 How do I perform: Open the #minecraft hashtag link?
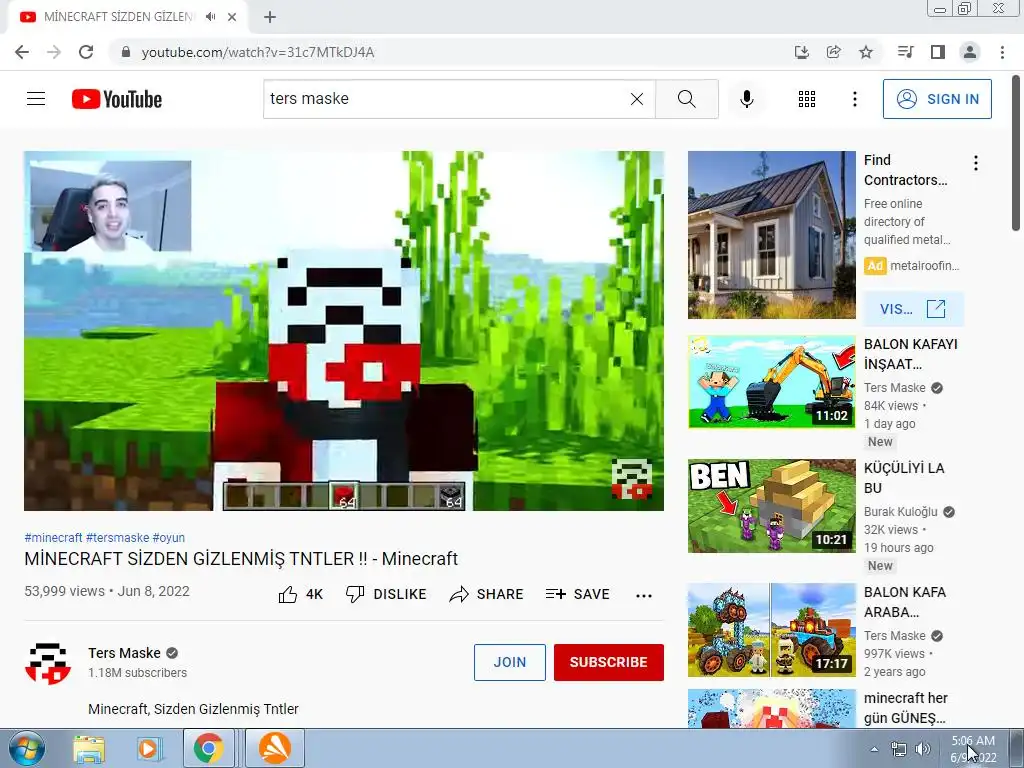coord(54,537)
